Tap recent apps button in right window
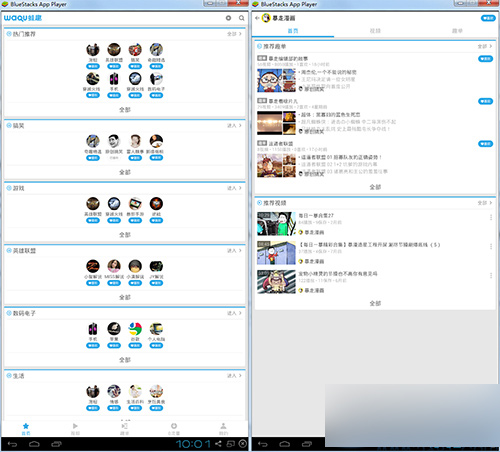The height and width of the screenshot is (452, 500). click(x=307, y=444)
